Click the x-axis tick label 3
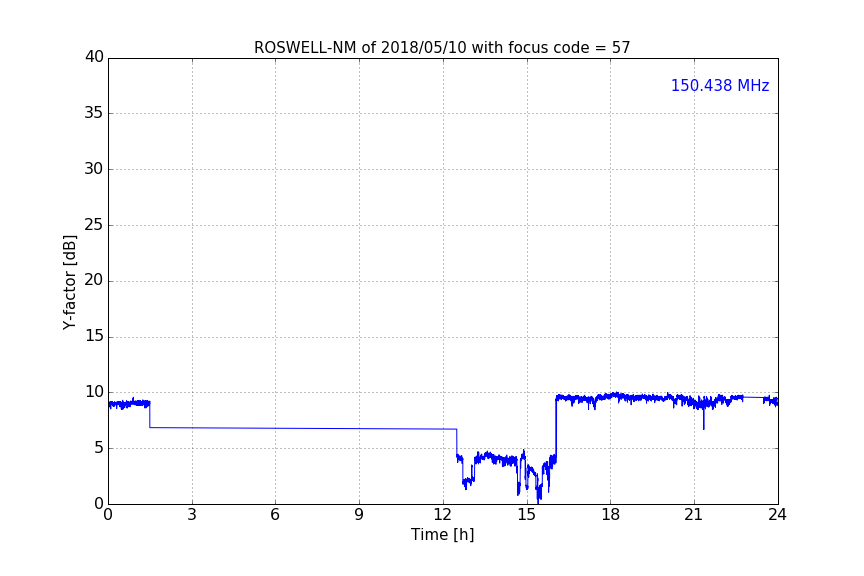The width and height of the screenshot is (864, 576). [x=192, y=515]
